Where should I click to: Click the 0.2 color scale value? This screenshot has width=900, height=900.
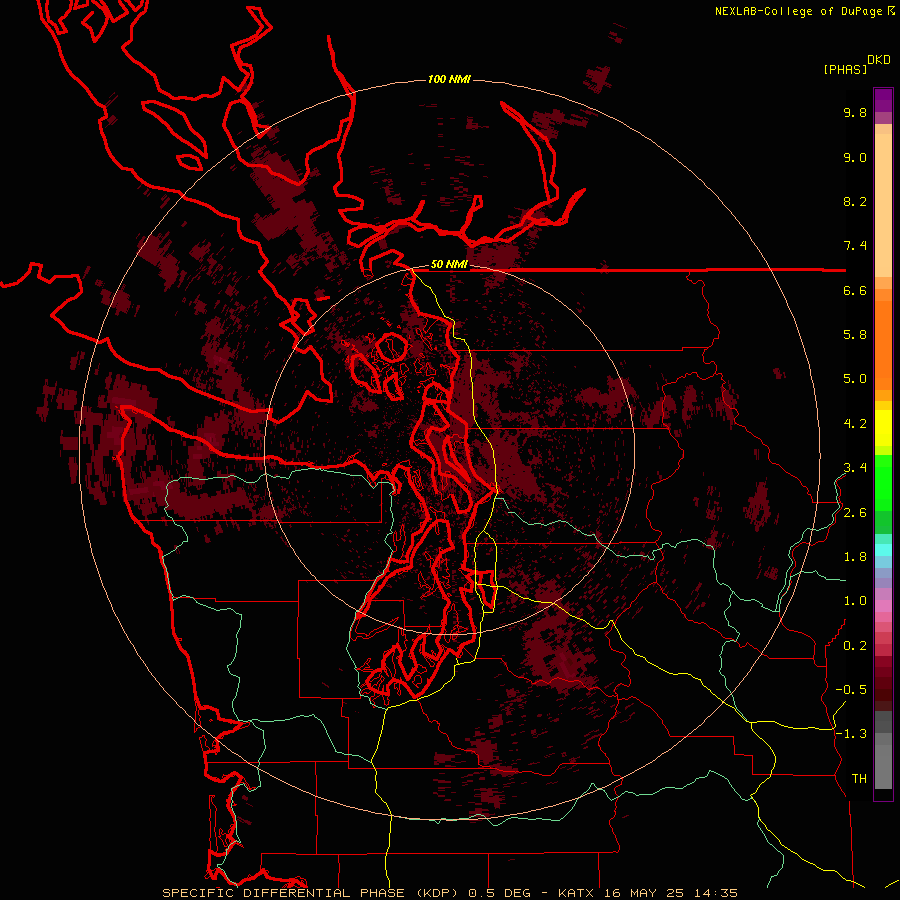(x=855, y=646)
